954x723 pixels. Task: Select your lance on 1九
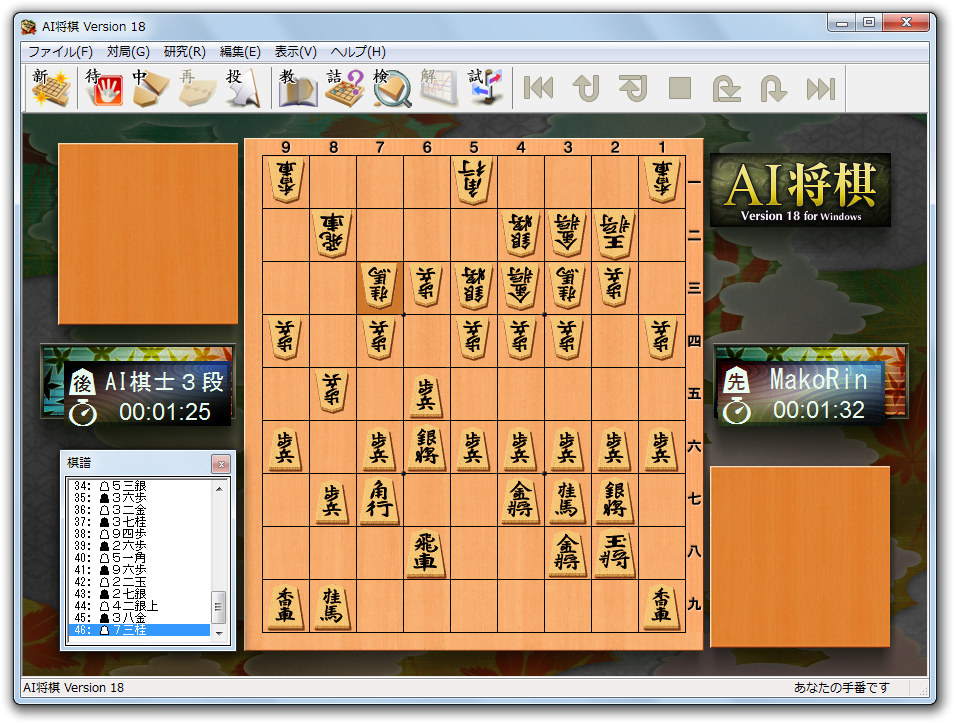661,606
